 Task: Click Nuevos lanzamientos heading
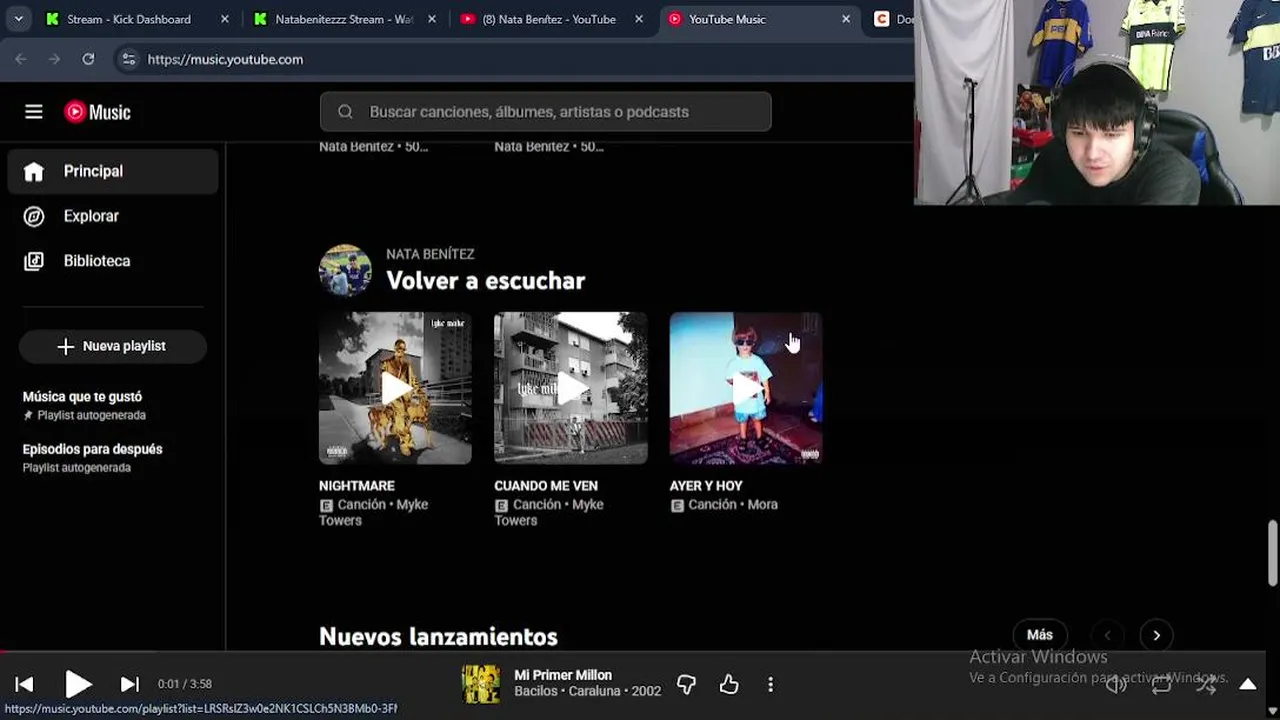tap(438, 636)
